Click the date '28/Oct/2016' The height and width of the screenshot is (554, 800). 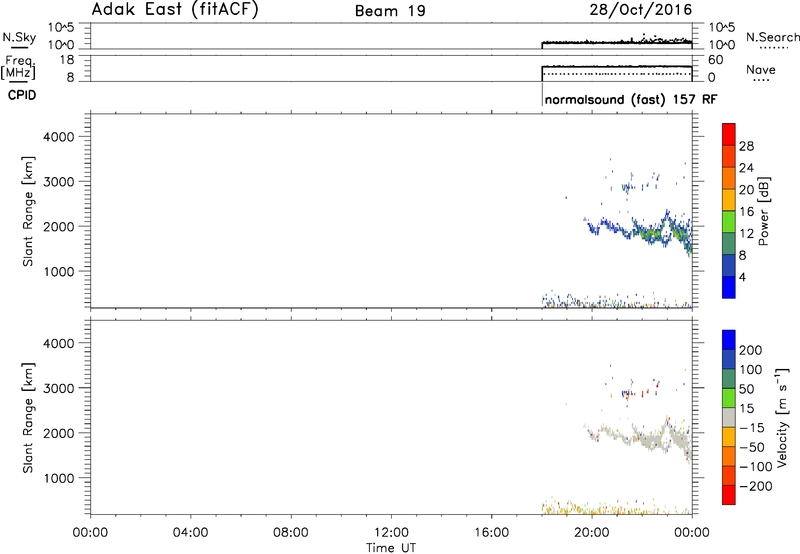pyautogui.click(x=641, y=10)
